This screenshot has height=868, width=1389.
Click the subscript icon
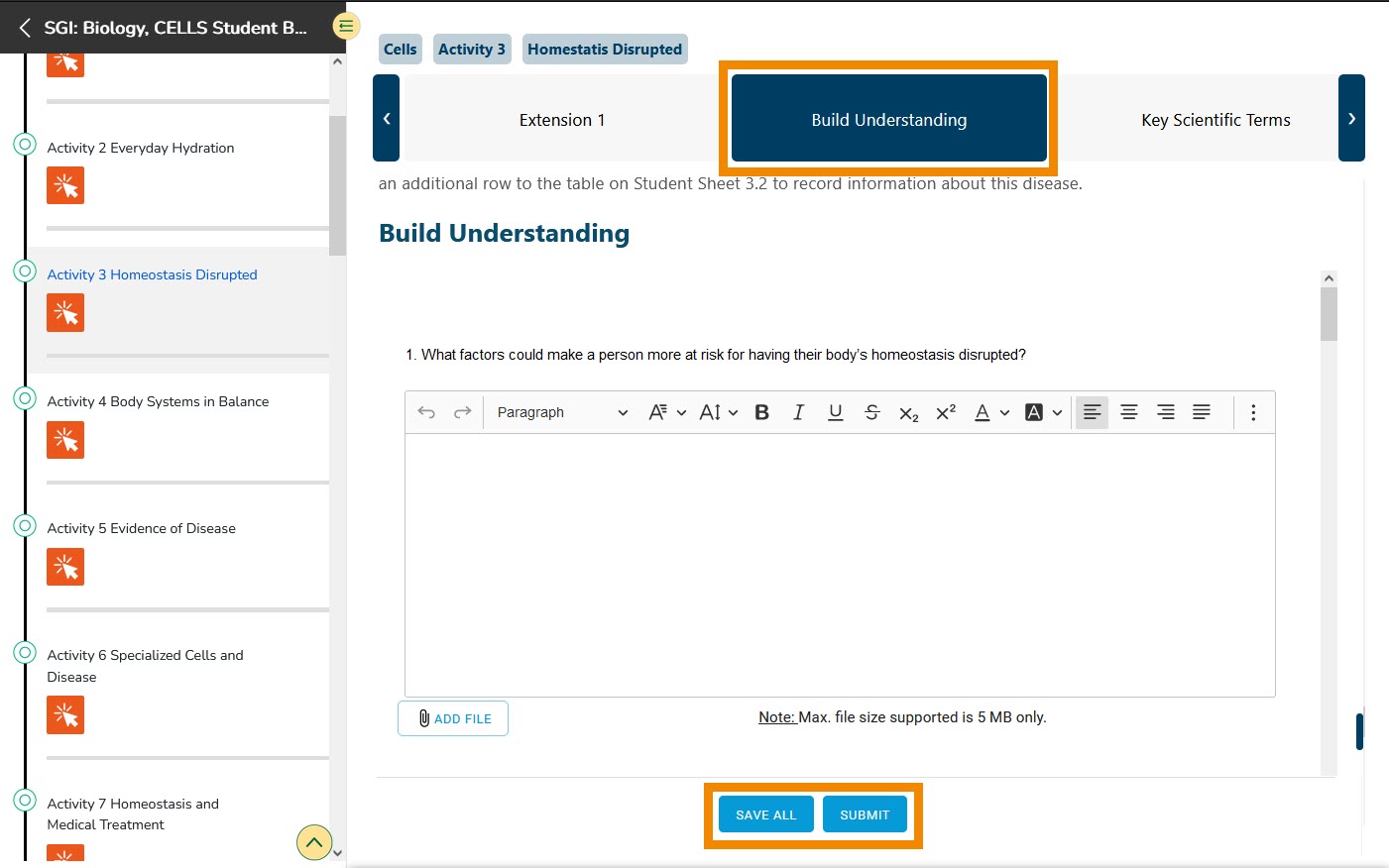click(908, 413)
